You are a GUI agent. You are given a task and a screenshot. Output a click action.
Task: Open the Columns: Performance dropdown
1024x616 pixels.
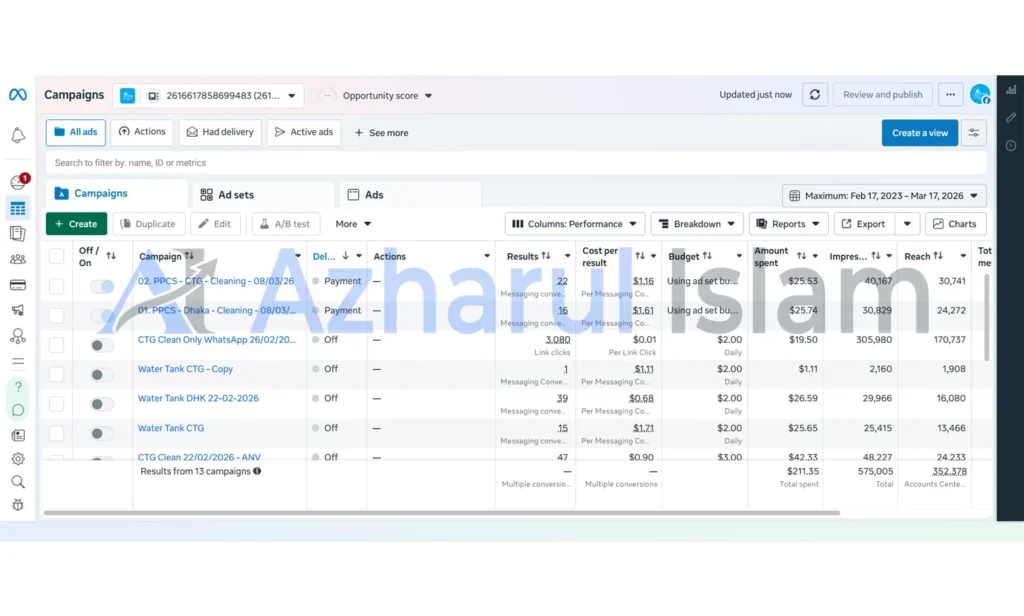point(575,224)
